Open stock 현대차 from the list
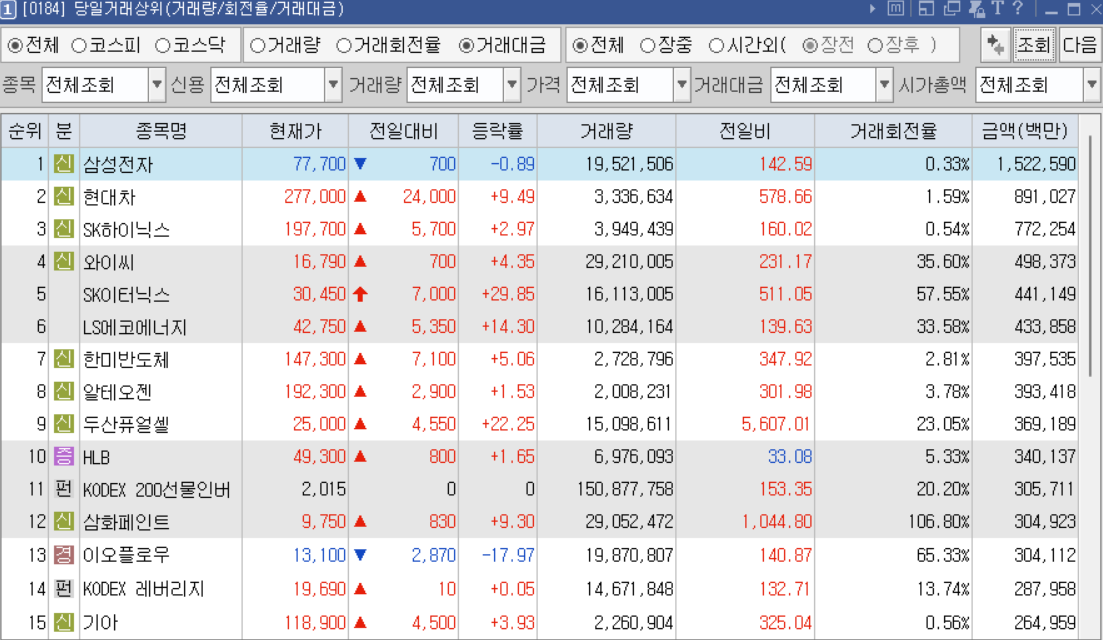The height and width of the screenshot is (640, 1103). tap(109, 197)
